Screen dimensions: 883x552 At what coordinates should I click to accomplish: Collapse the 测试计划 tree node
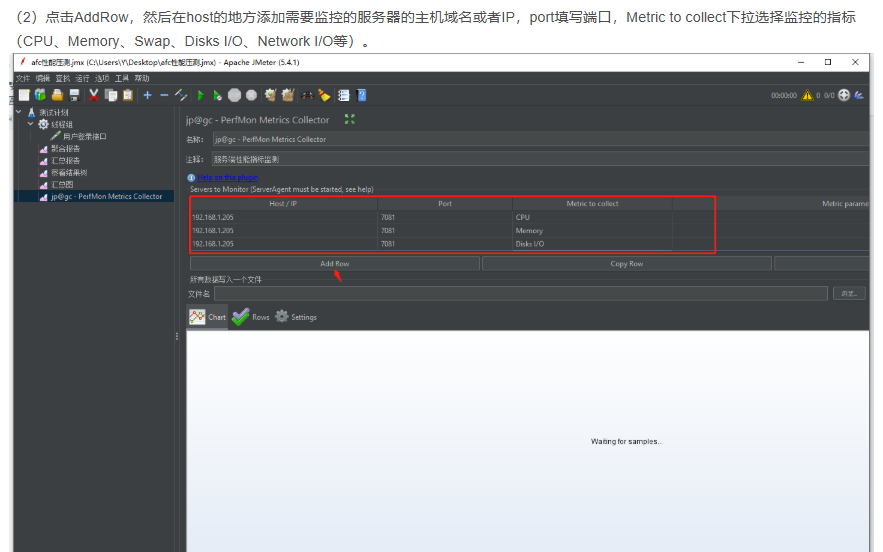(x=19, y=112)
